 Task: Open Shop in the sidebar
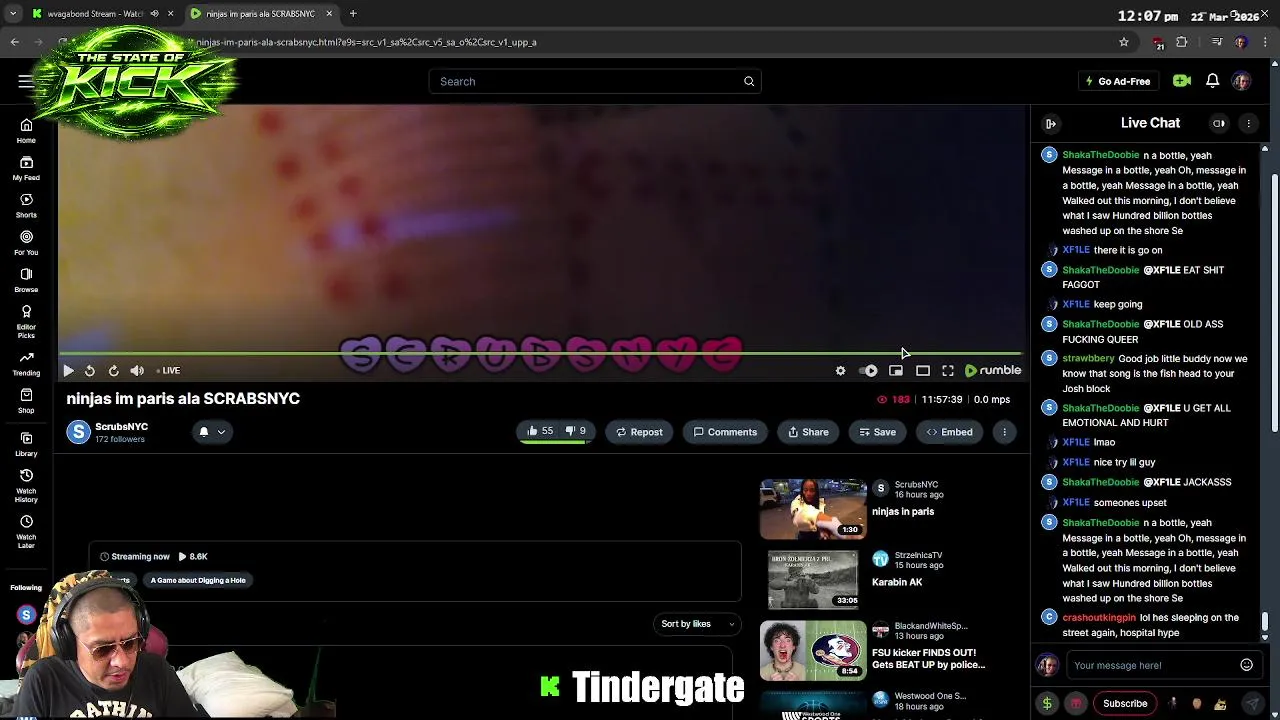[26, 400]
